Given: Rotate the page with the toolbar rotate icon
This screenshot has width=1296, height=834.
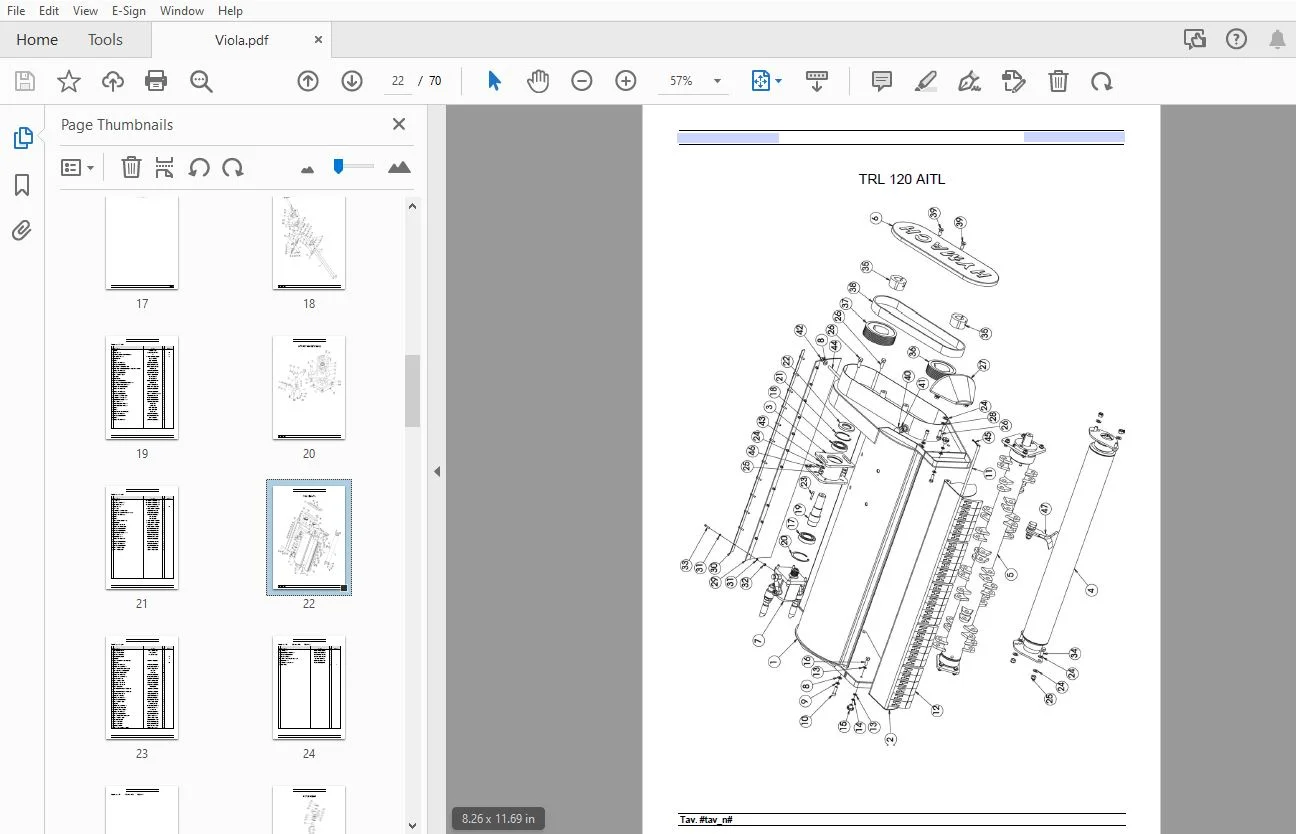Looking at the screenshot, I should click(x=1102, y=81).
